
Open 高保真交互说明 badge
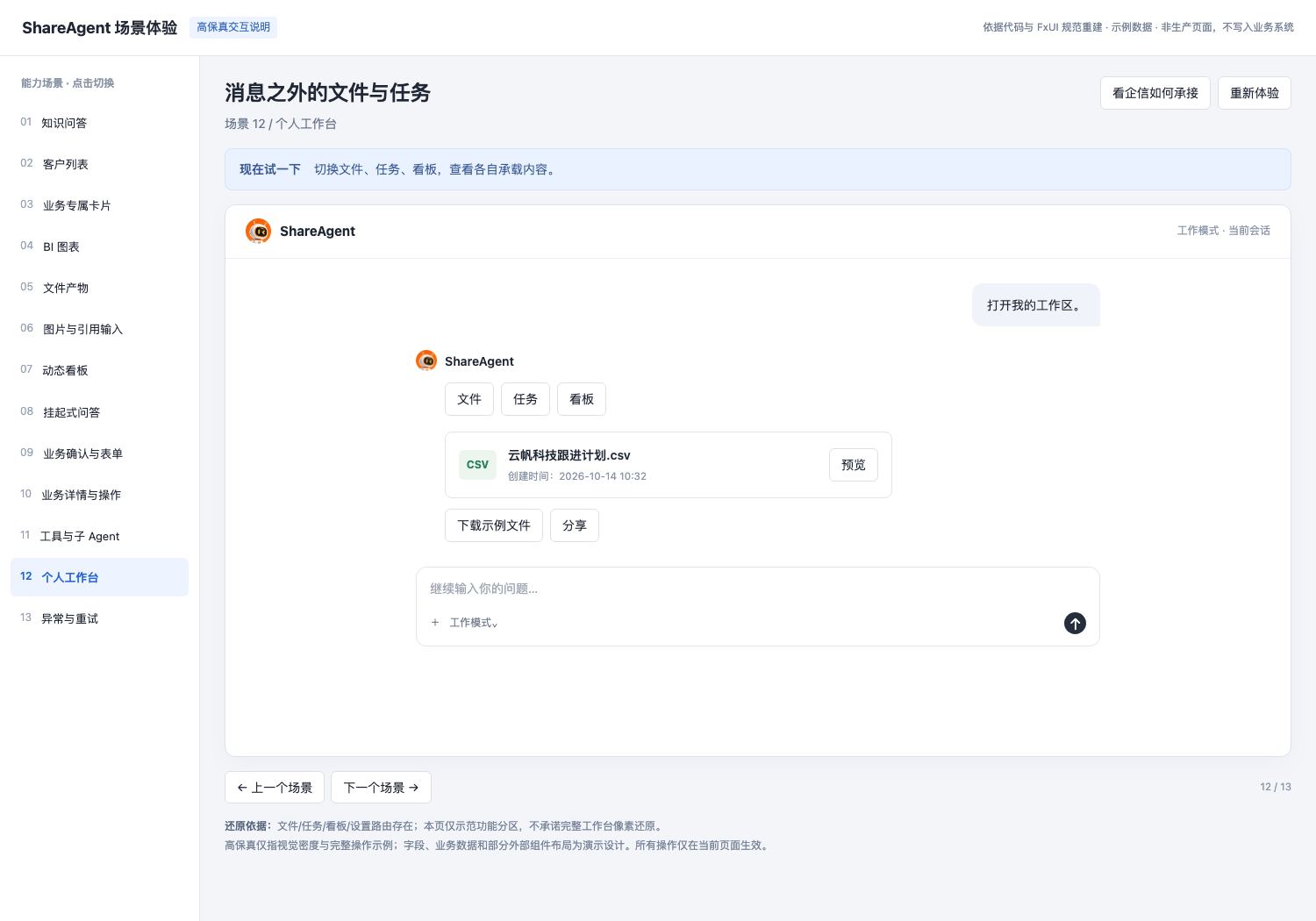point(233,27)
